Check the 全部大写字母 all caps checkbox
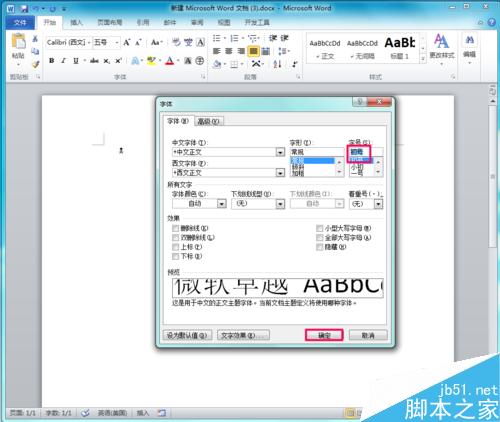 [319, 238]
